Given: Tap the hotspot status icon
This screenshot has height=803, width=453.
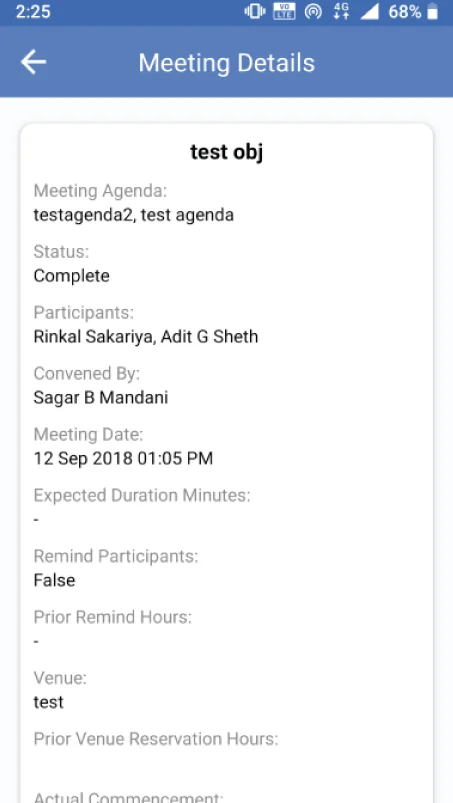Looking at the screenshot, I should (x=313, y=11).
